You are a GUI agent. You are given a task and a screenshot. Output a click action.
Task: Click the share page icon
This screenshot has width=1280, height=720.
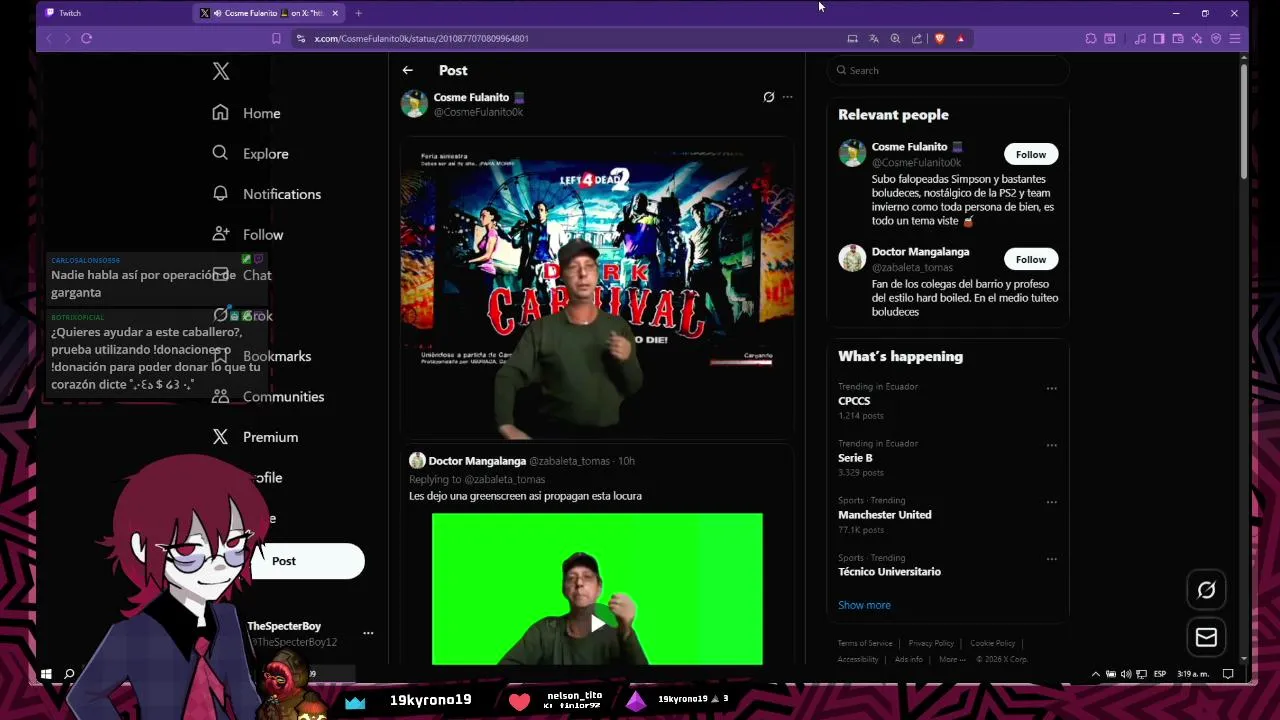point(916,38)
